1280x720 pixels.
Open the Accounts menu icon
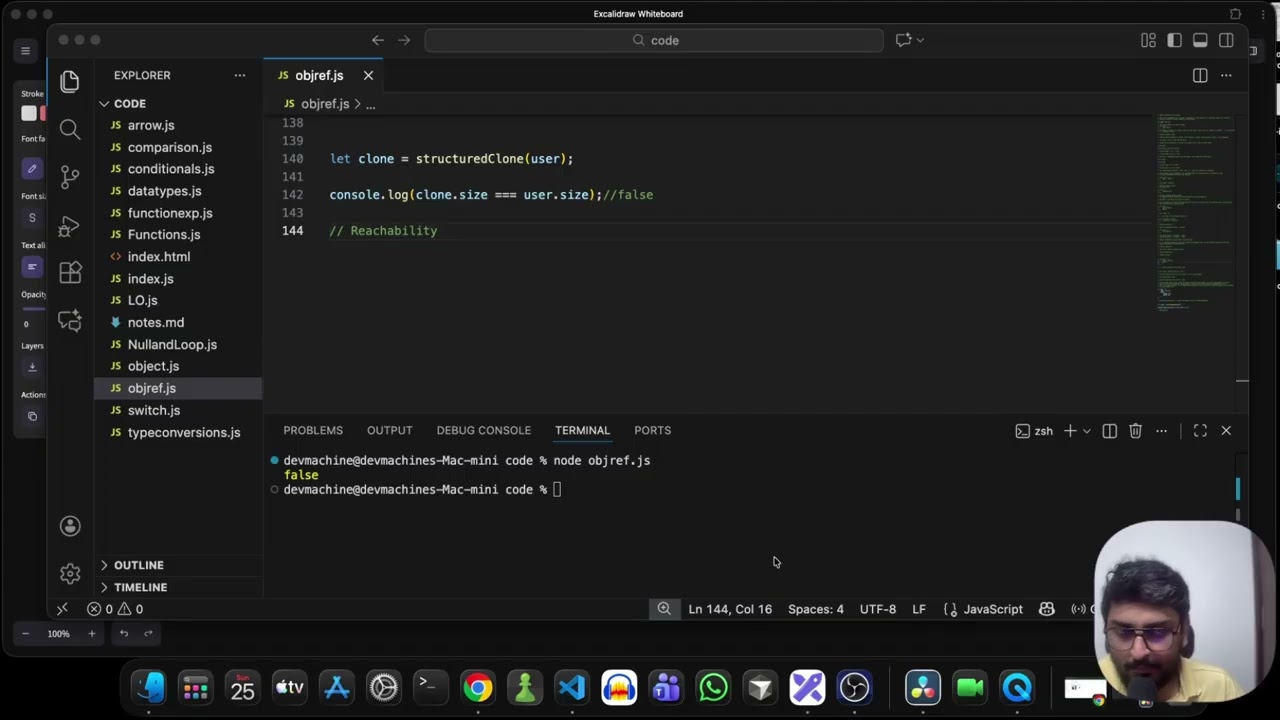pyautogui.click(x=69, y=526)
